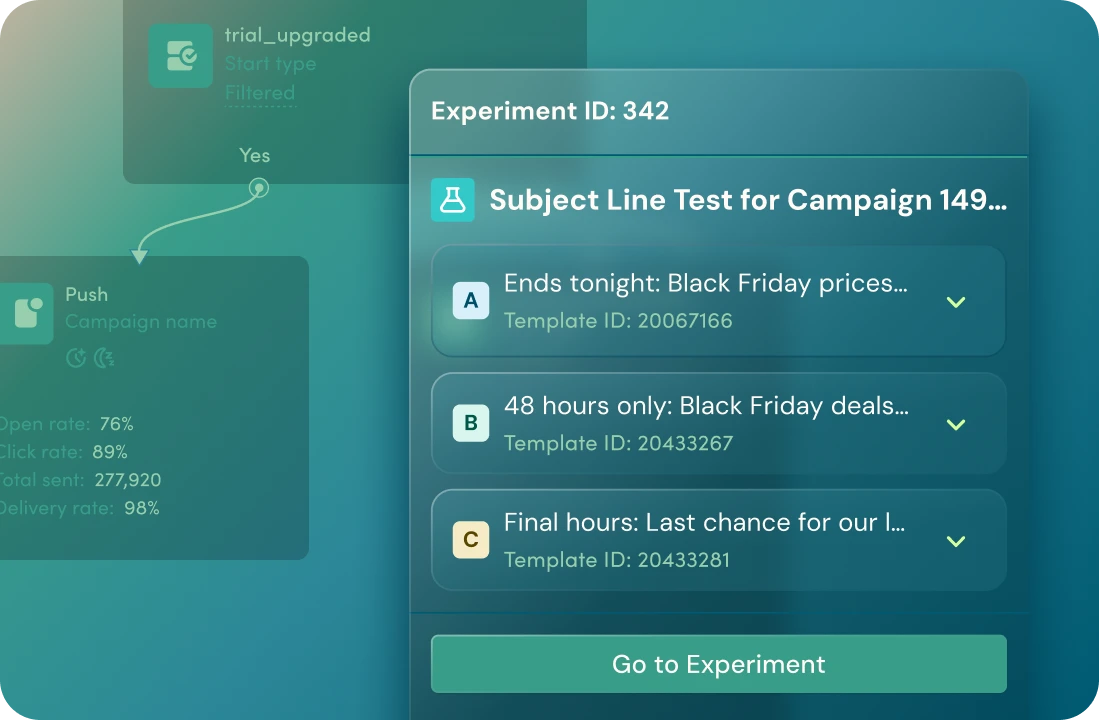Click Template ID 20433267 text
Viewport: 1099px width, 720px height.
(618, 443)
